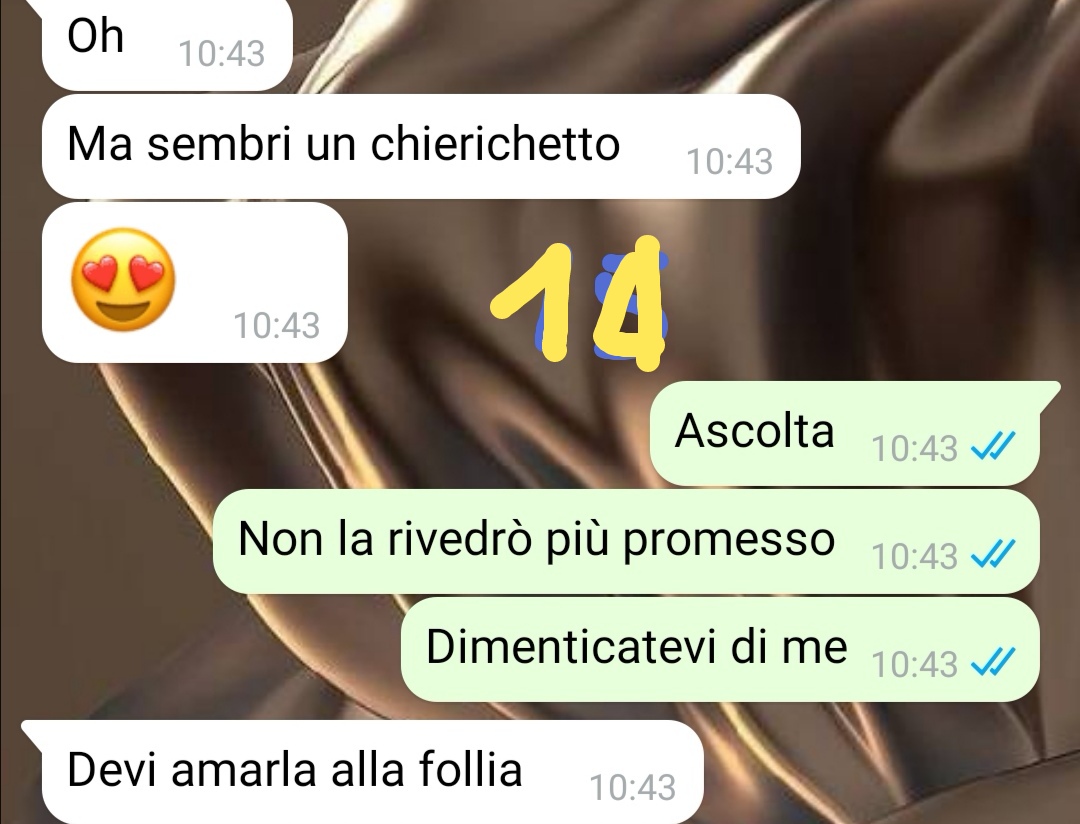Select the 'Oh' message bubble

click(167, 43)
